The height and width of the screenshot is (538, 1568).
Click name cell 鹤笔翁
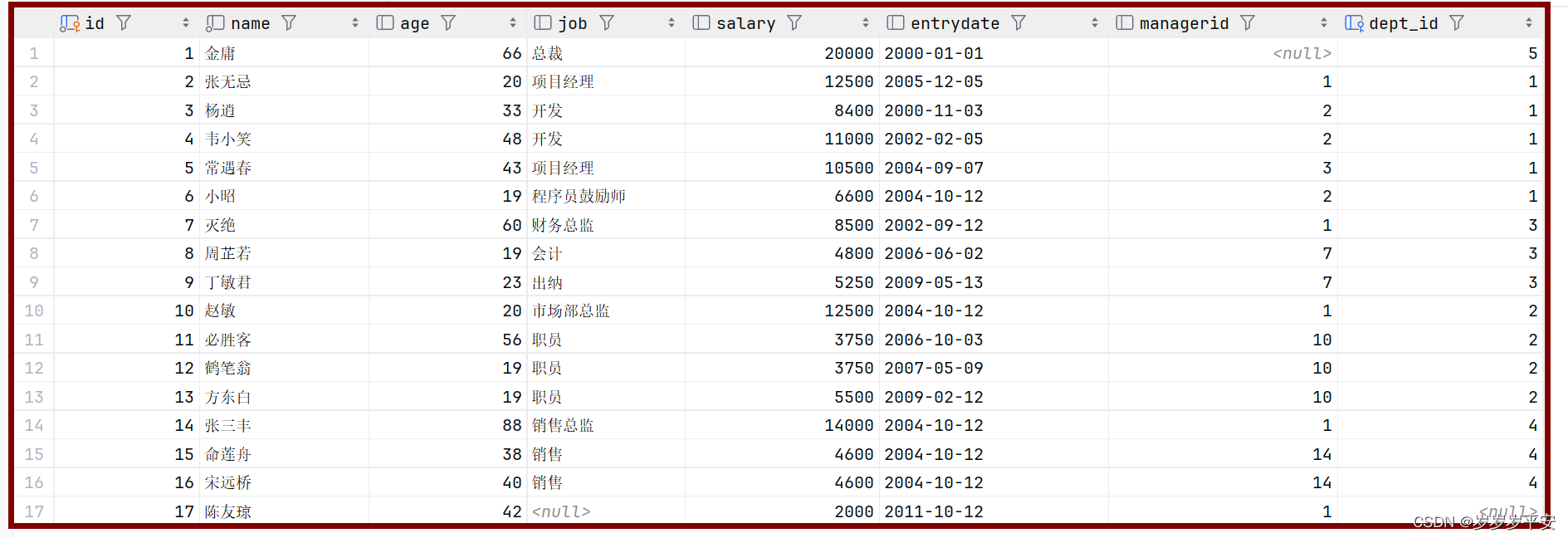[228, 368]
